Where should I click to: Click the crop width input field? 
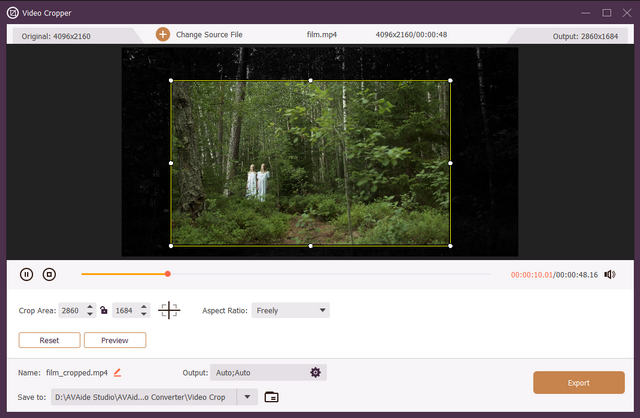71,311
